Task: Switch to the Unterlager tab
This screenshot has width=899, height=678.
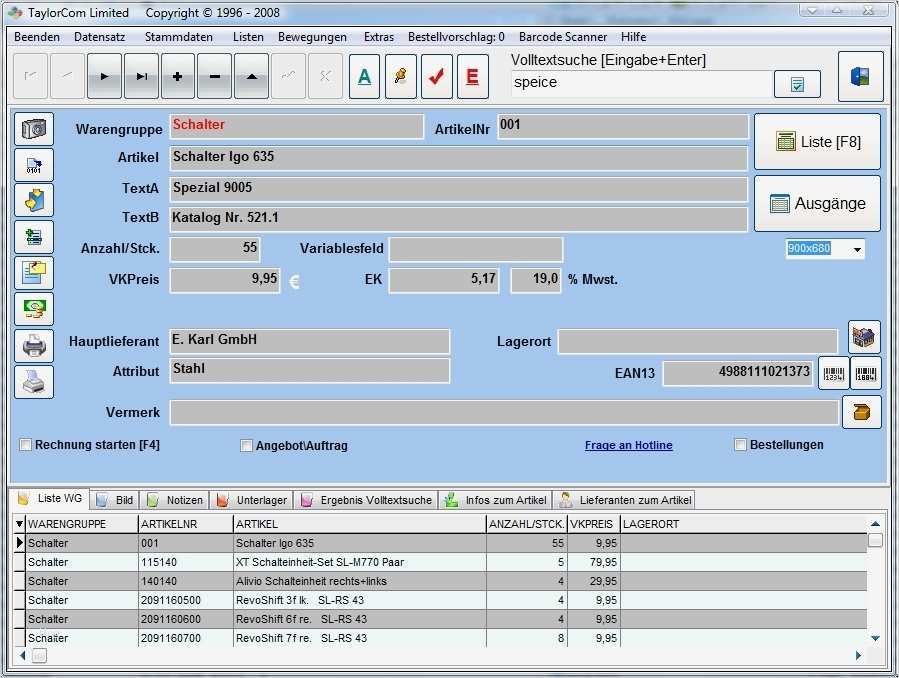Action: [253, 500]
